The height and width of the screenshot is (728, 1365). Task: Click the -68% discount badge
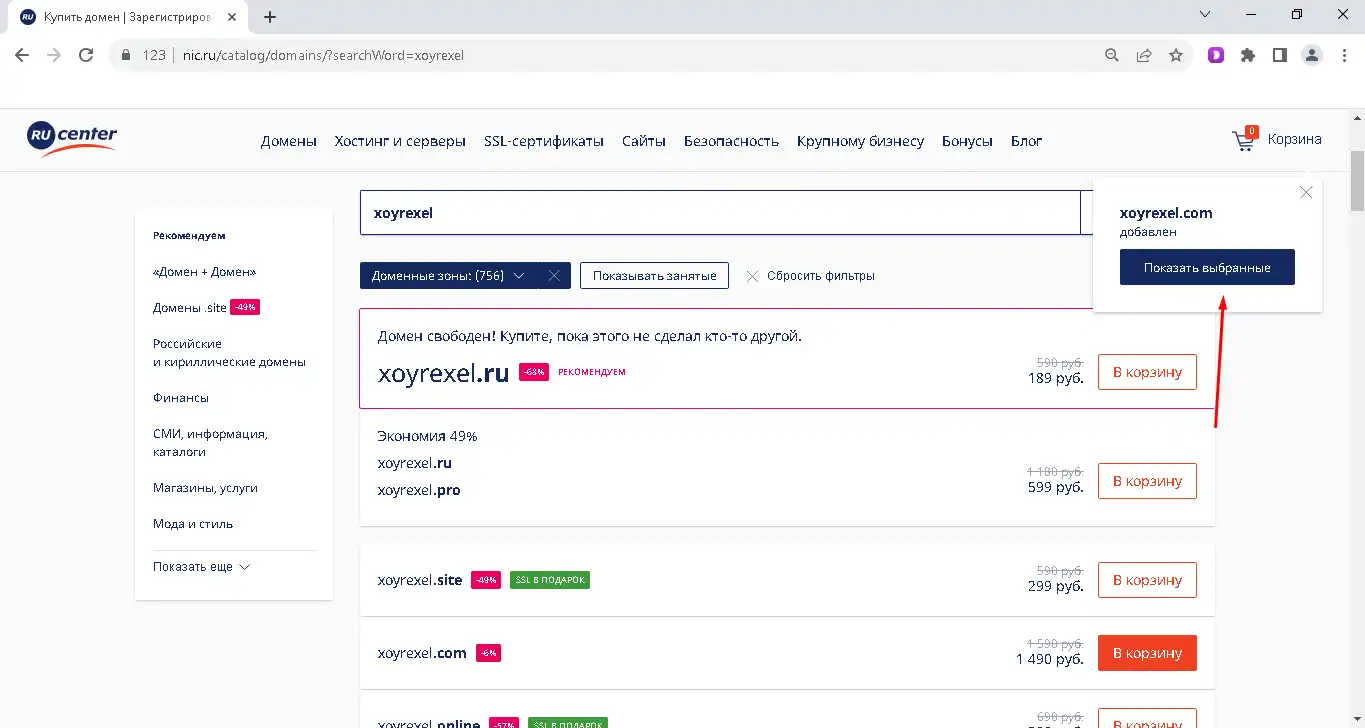coord(533,372)
